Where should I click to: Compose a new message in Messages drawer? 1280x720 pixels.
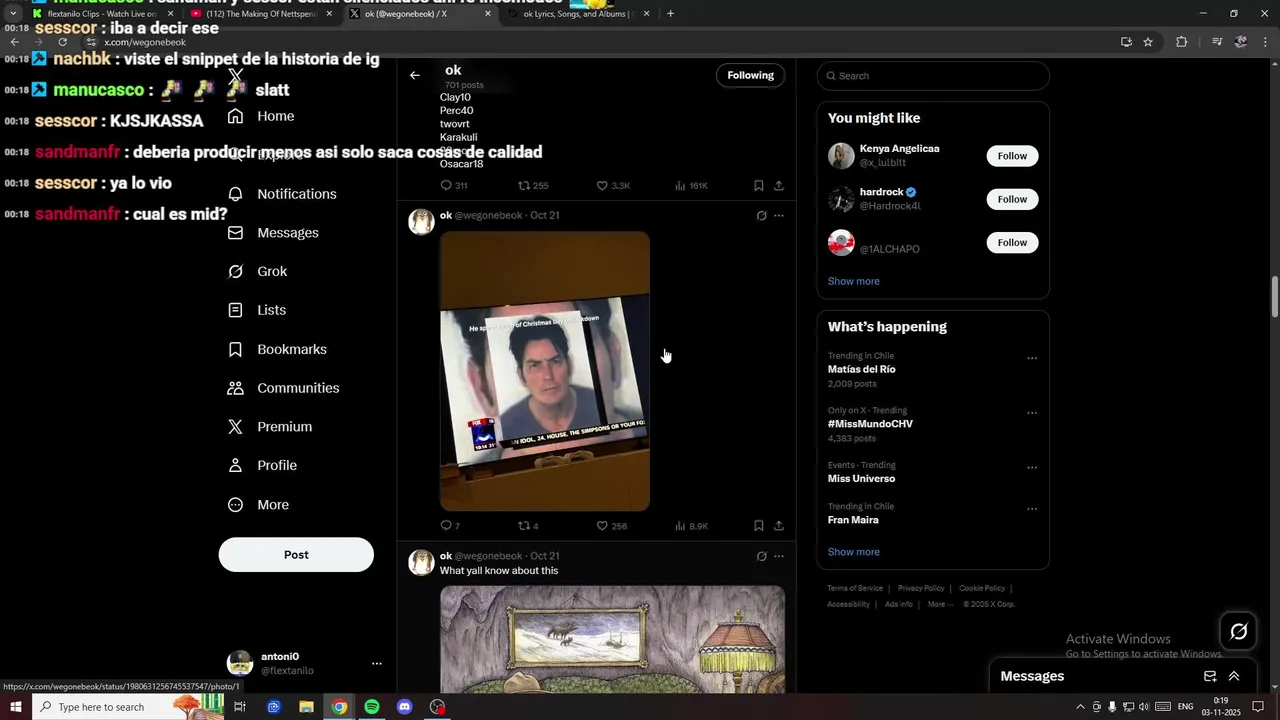(x=1210, y=676)
